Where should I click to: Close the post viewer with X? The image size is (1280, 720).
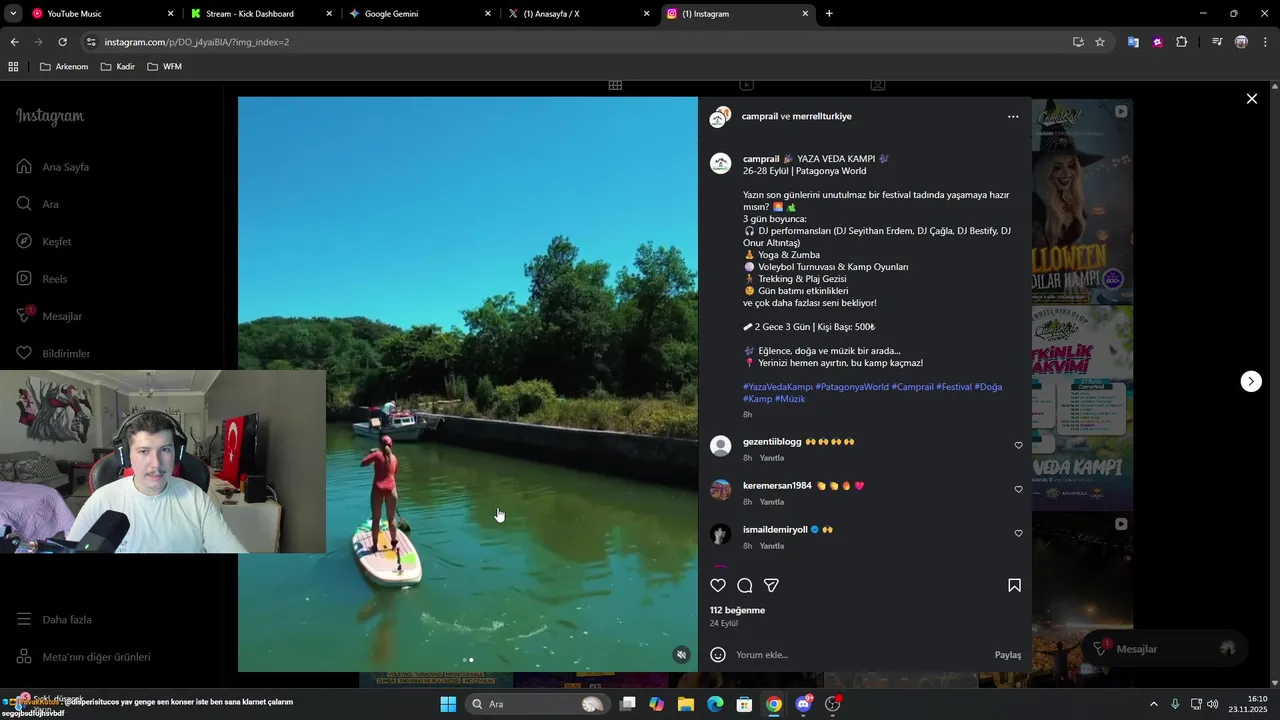point(1251,98)
